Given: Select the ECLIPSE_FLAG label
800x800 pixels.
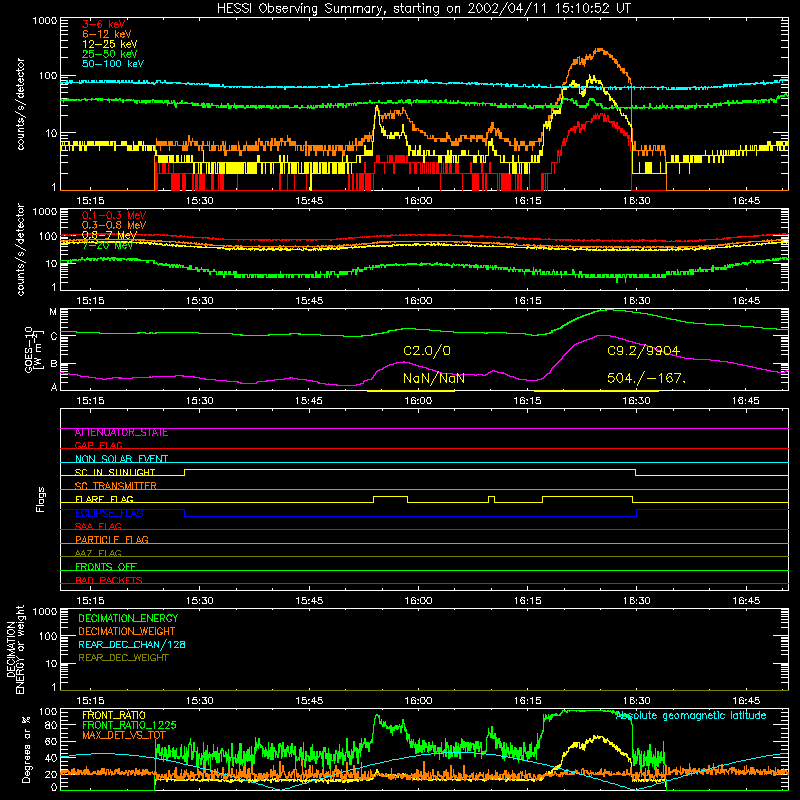Looking at the screenshot, I should point(109,513).
